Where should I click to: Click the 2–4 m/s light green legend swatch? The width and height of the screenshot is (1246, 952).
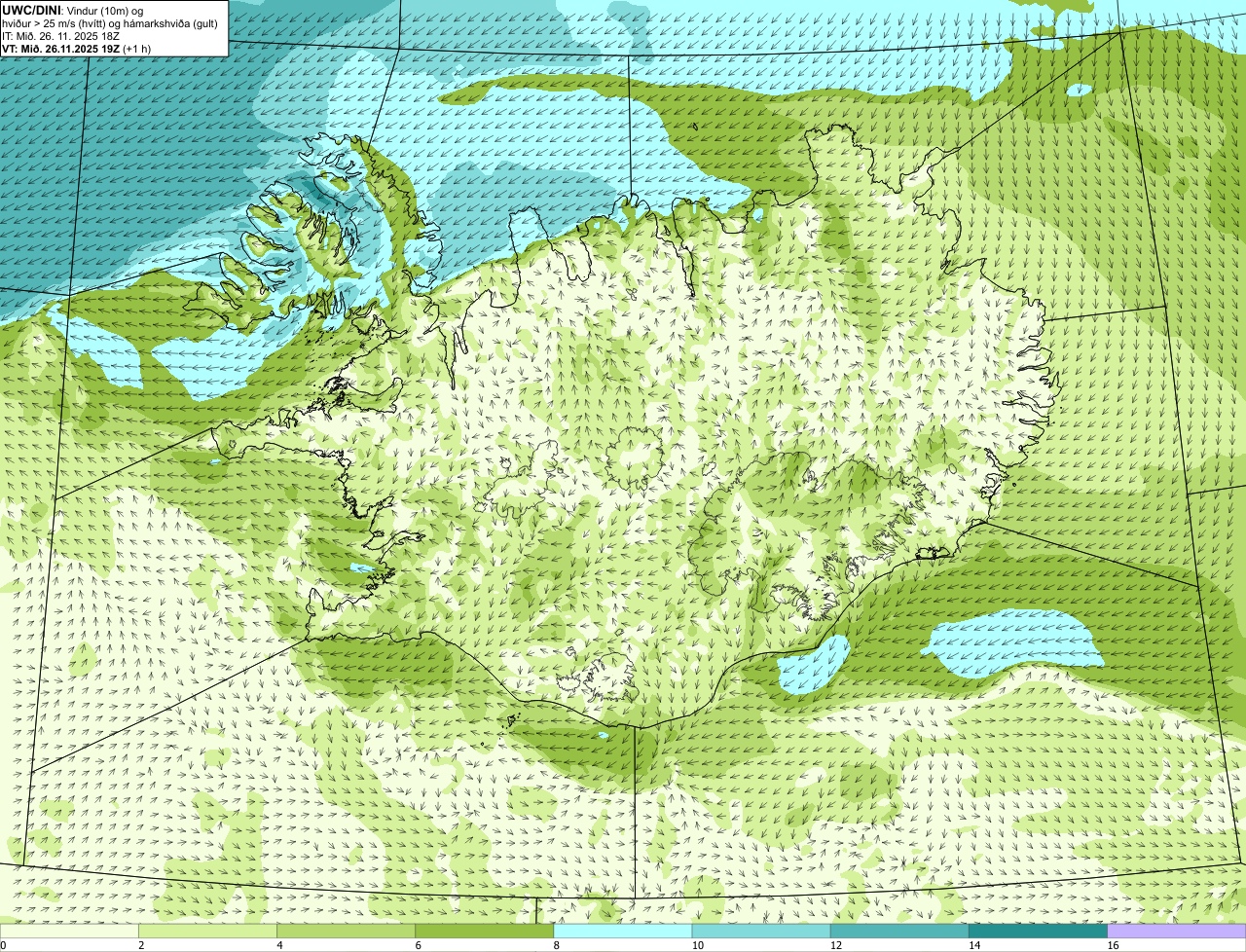(207, 931)
